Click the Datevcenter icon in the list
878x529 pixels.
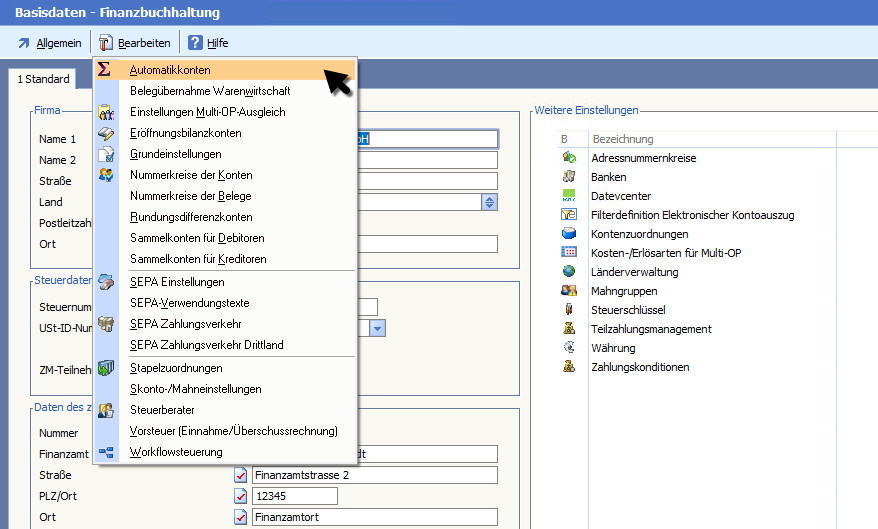[569, 196]
